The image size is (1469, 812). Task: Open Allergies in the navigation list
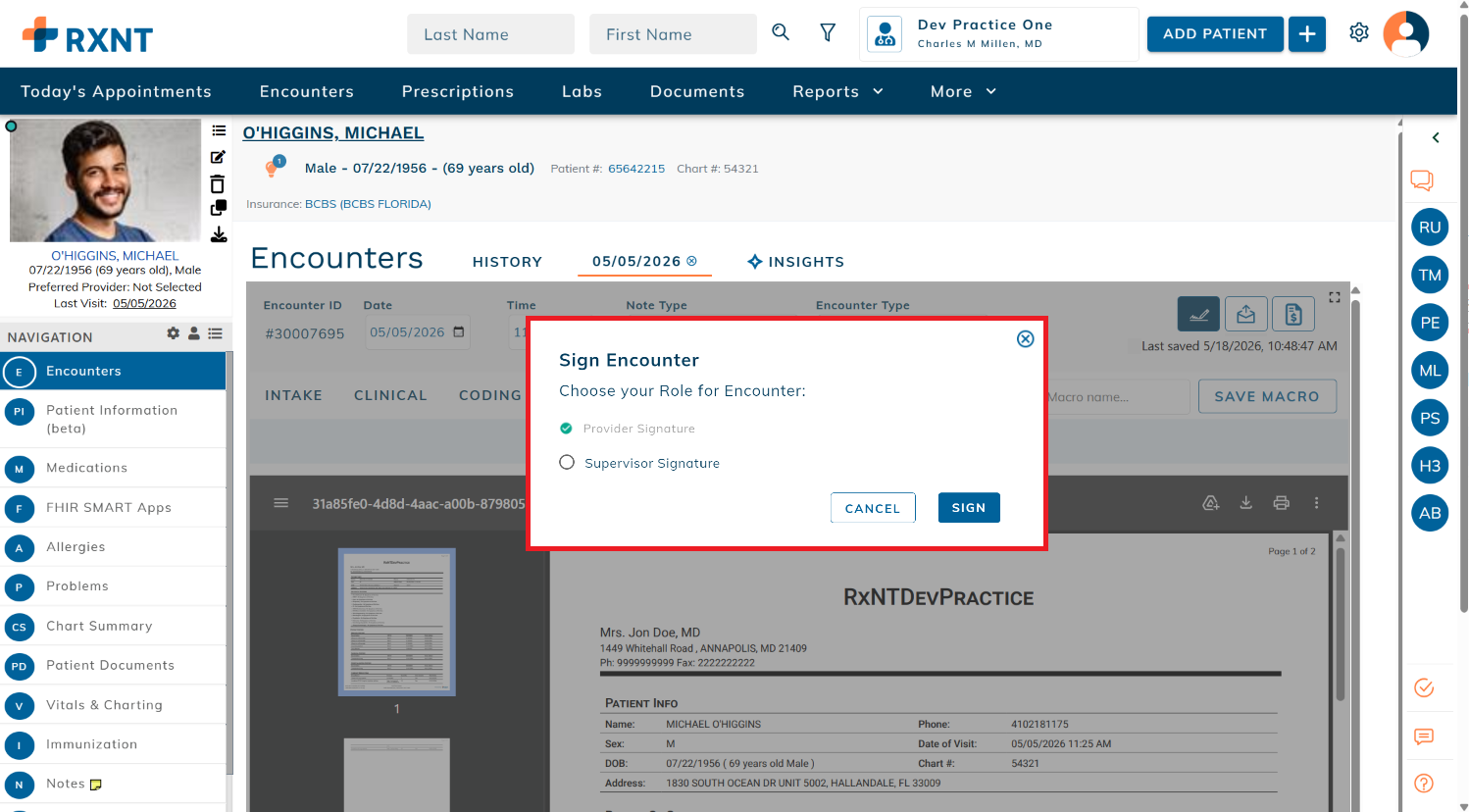click(x=114, y=547)
